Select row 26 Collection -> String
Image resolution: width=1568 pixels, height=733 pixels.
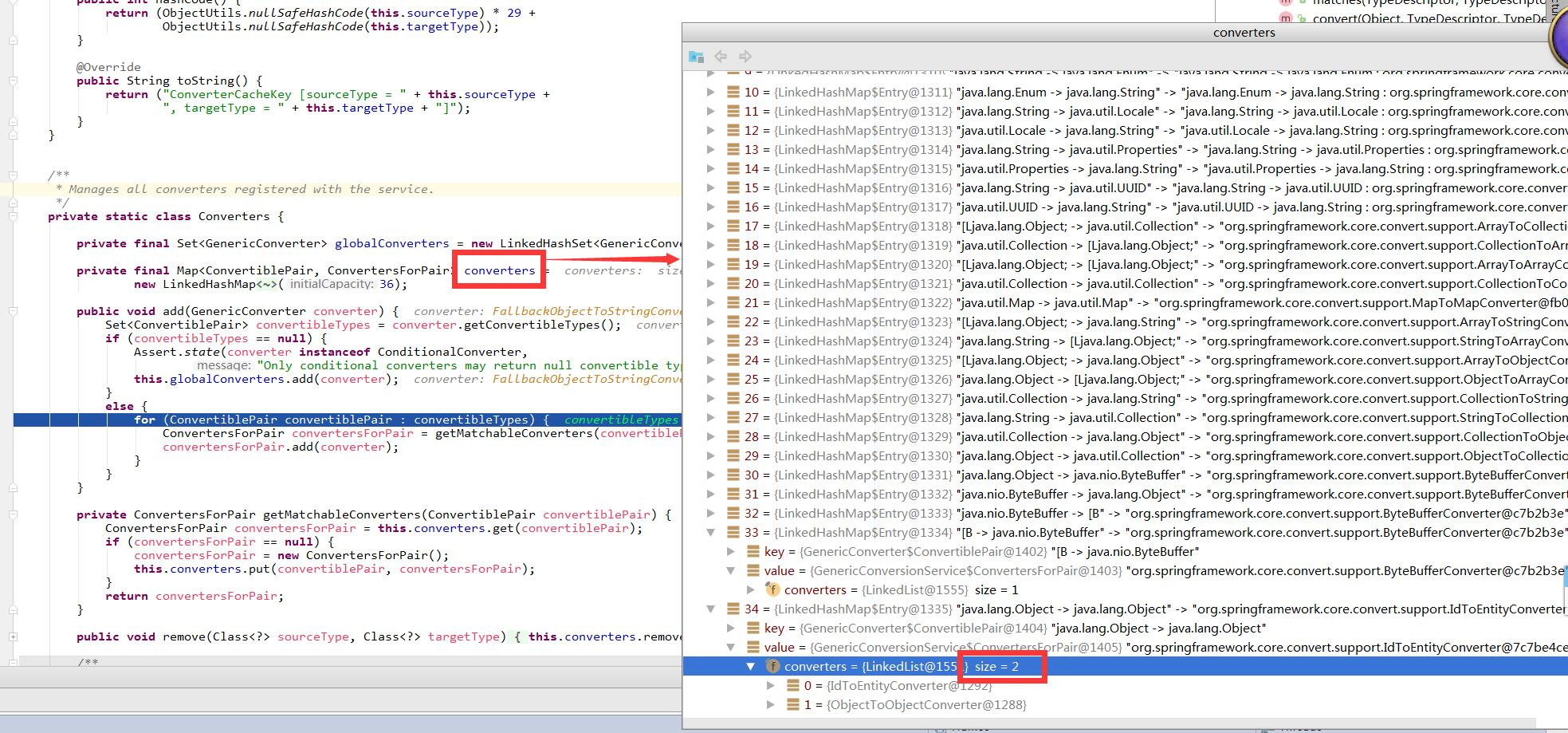click(x=1125, y=398)
